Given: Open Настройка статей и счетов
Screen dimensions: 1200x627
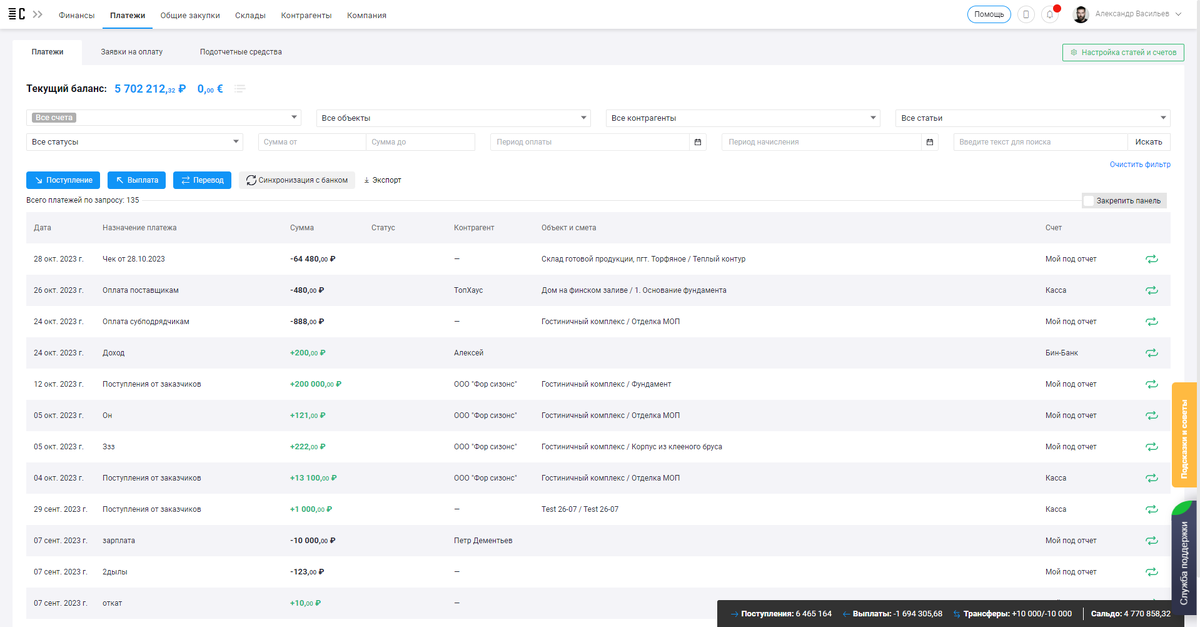Looking at the screenshot, I should (1123, 52).
